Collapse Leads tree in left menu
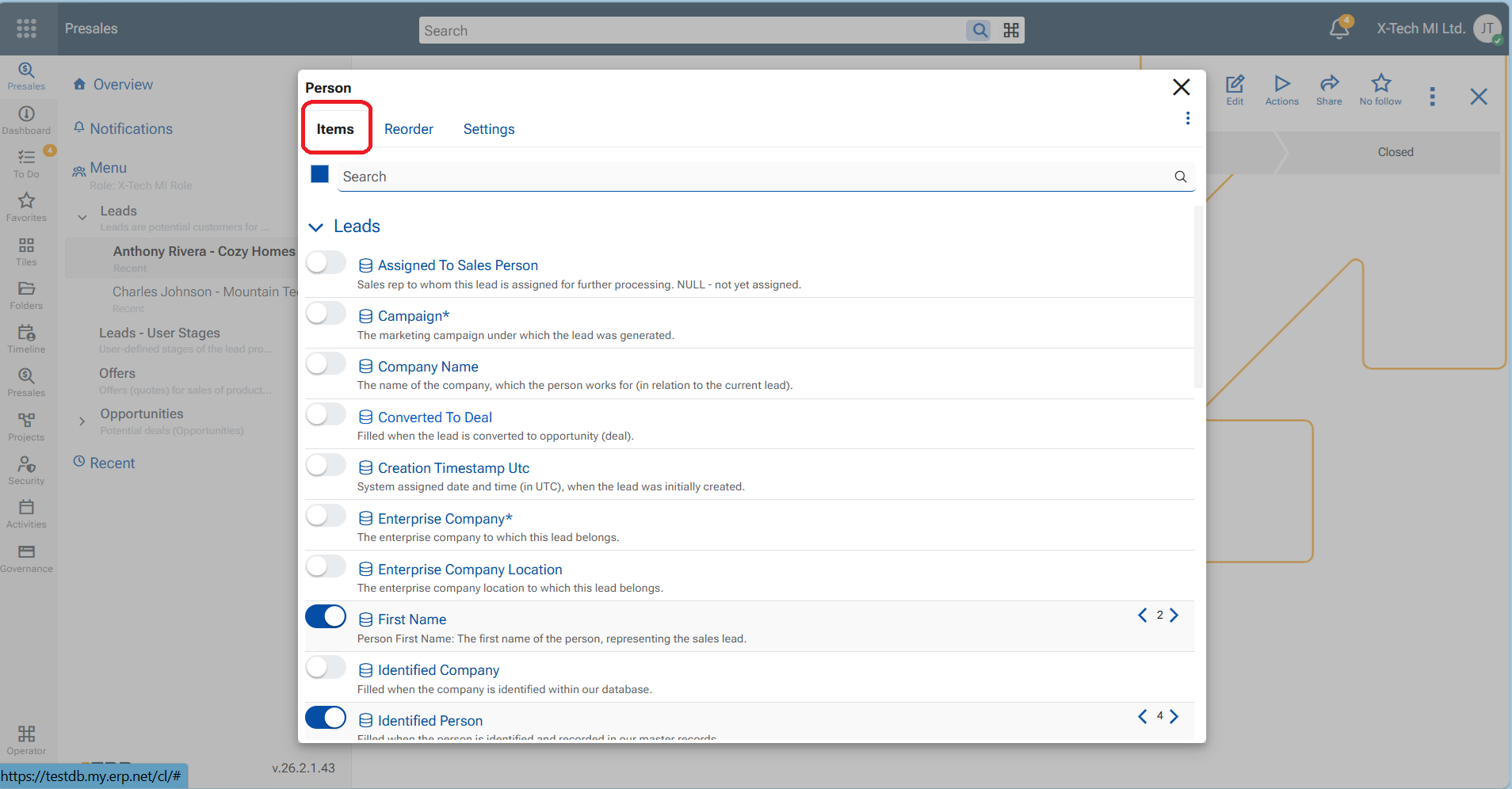 pyautogui.click(x=82, y=217)
